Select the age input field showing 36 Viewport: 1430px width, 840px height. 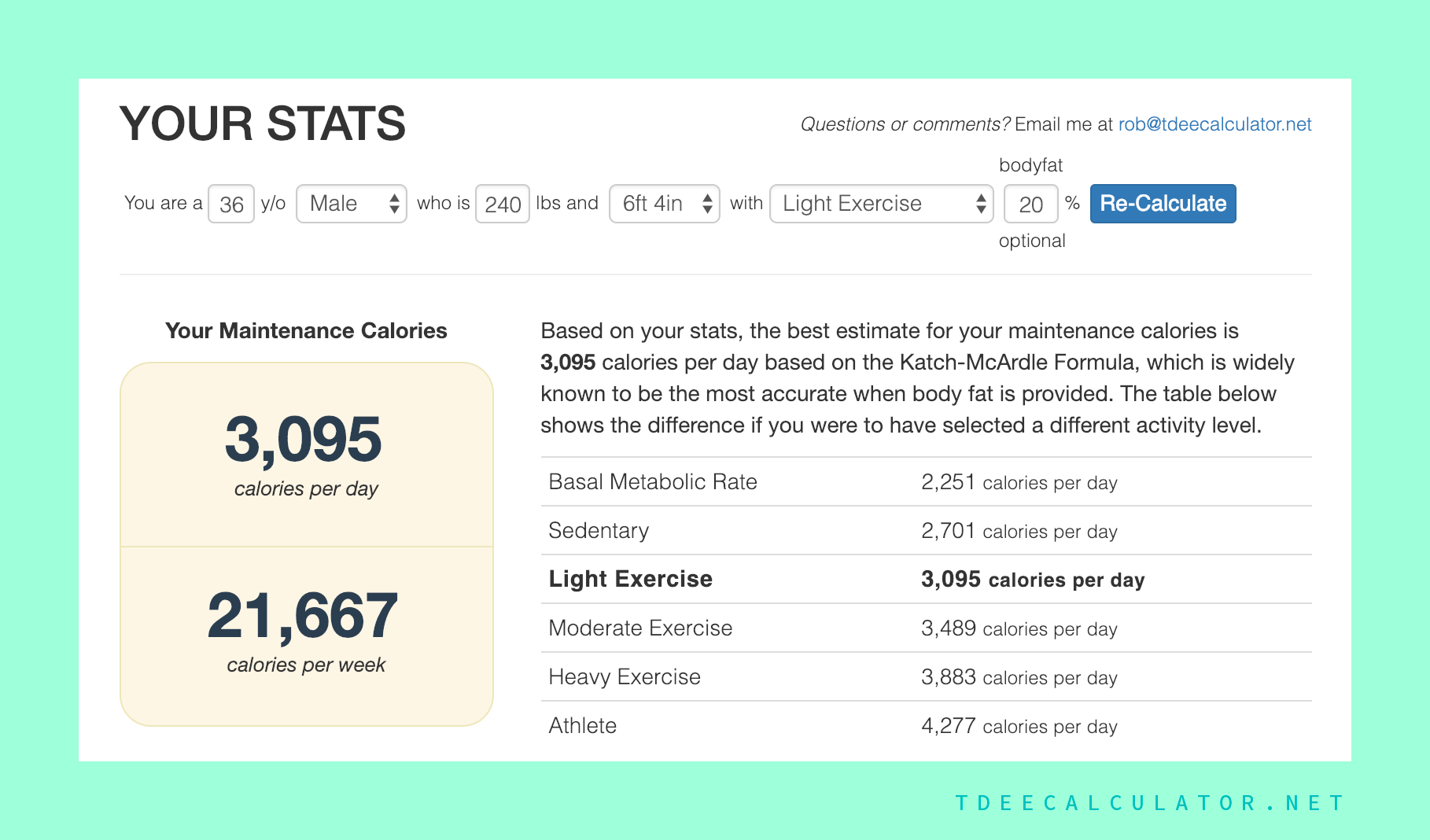230,203
